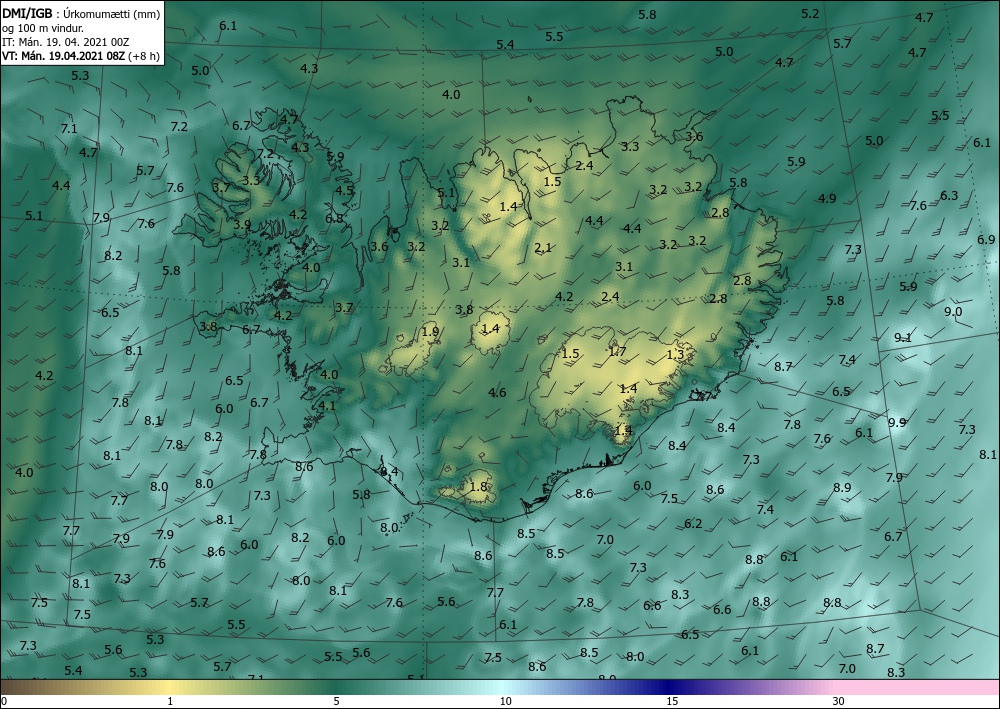Click the '1.9' value on the glacier

[x=430, y=332]
